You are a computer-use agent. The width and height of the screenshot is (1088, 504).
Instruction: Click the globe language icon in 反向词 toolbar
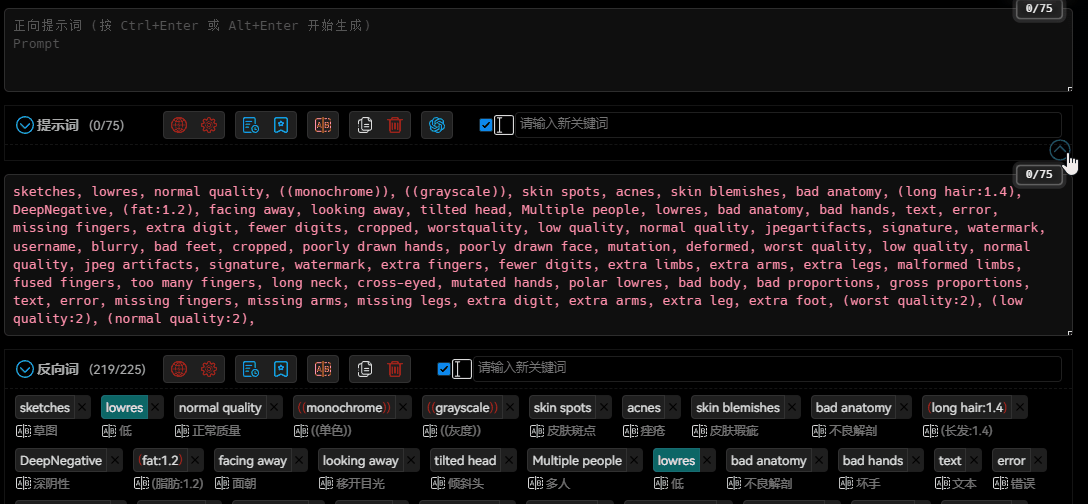click(x=179, y=369)
